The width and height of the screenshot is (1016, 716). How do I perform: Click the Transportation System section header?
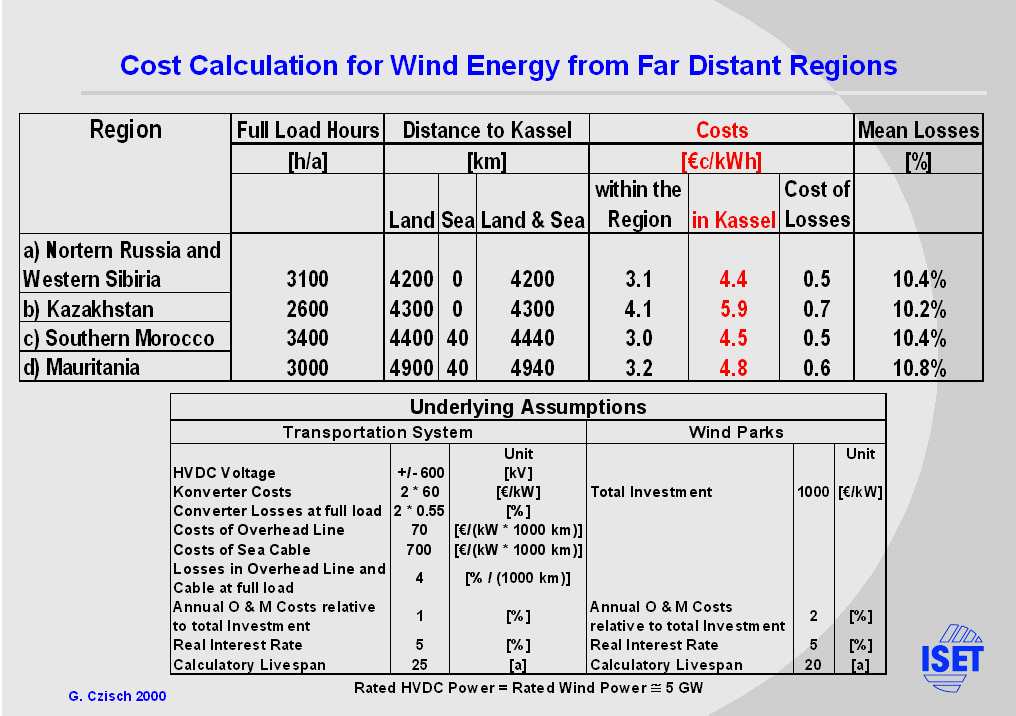point(378,432)
